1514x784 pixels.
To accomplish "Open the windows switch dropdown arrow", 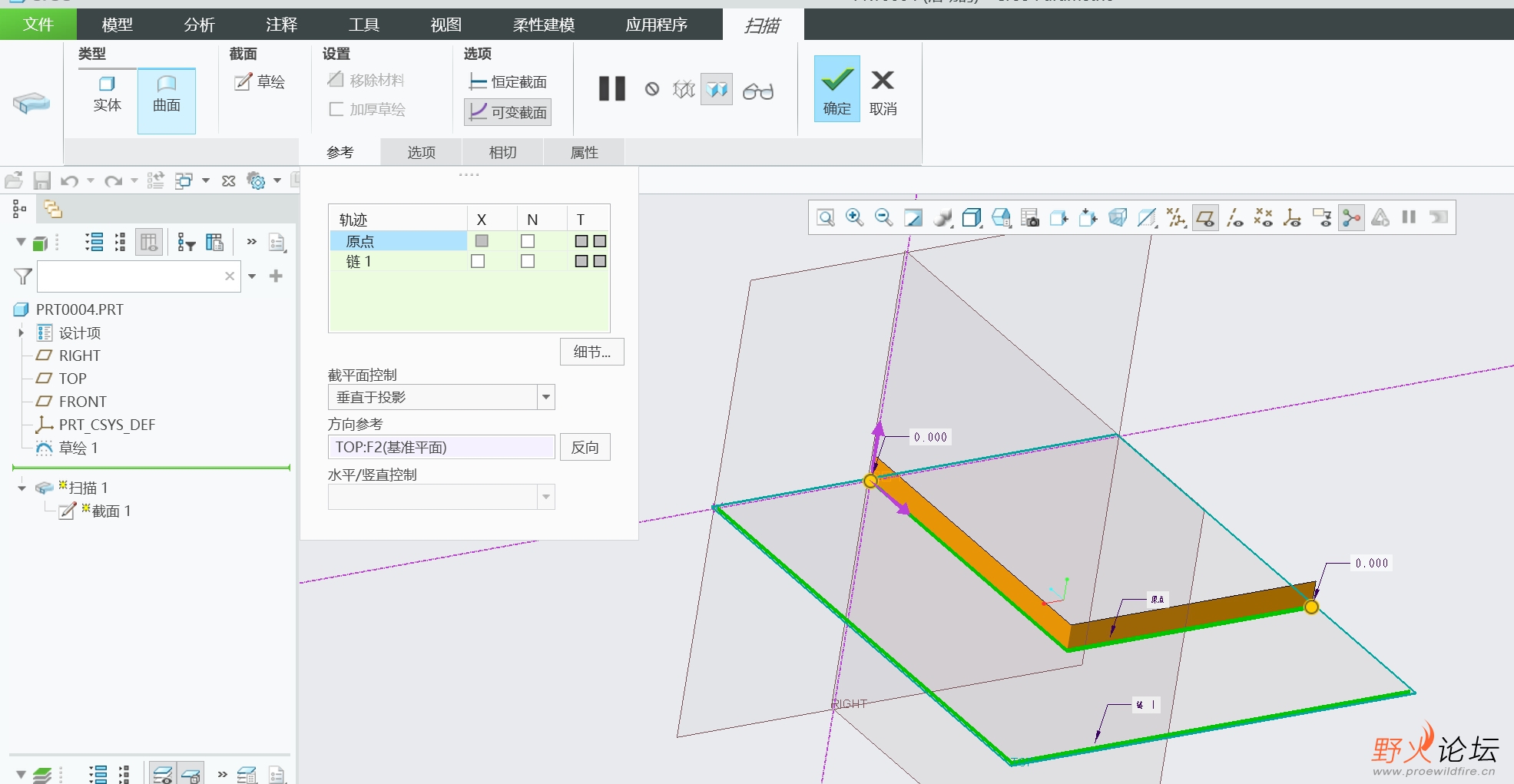I will coord(206,181).
